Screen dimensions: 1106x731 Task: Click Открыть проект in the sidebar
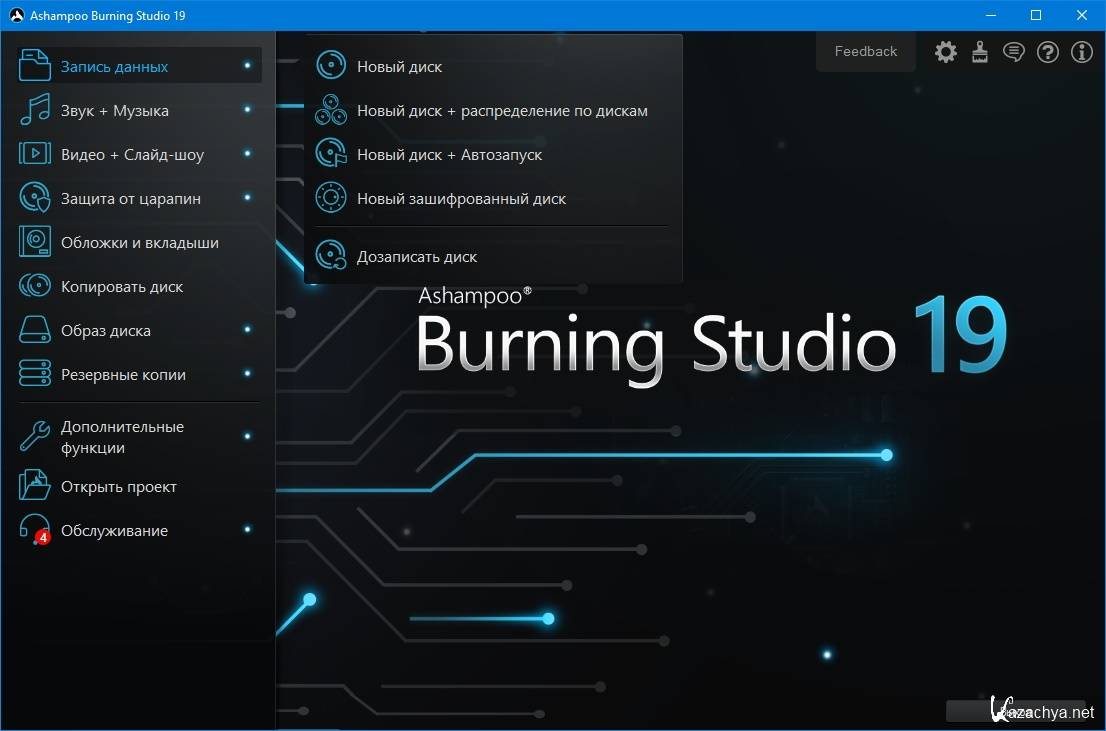(118, 487)
